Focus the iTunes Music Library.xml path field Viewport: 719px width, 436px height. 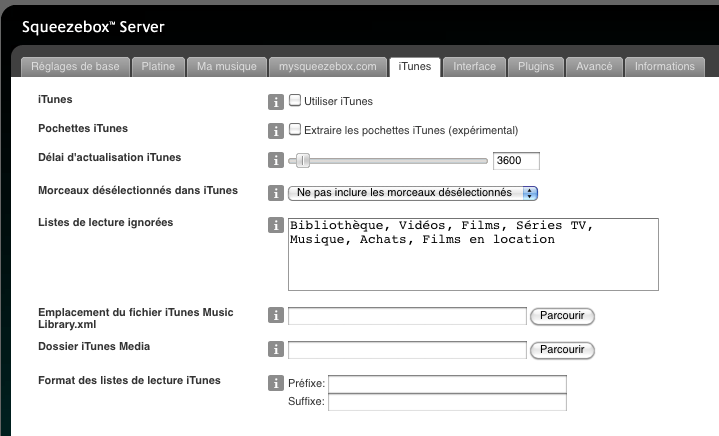tap(407, 316)
